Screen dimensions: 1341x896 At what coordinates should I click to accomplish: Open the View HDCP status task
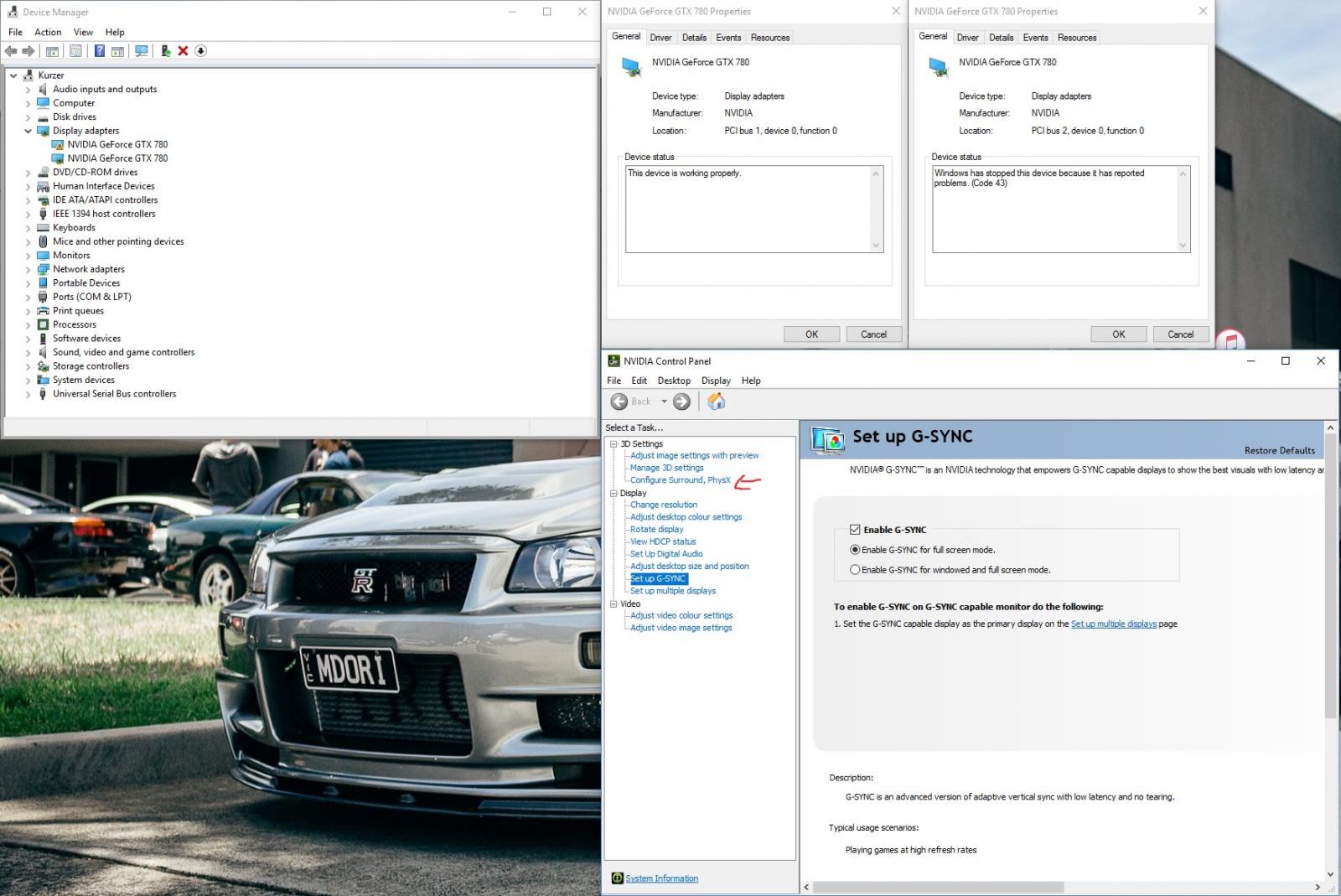663,541
